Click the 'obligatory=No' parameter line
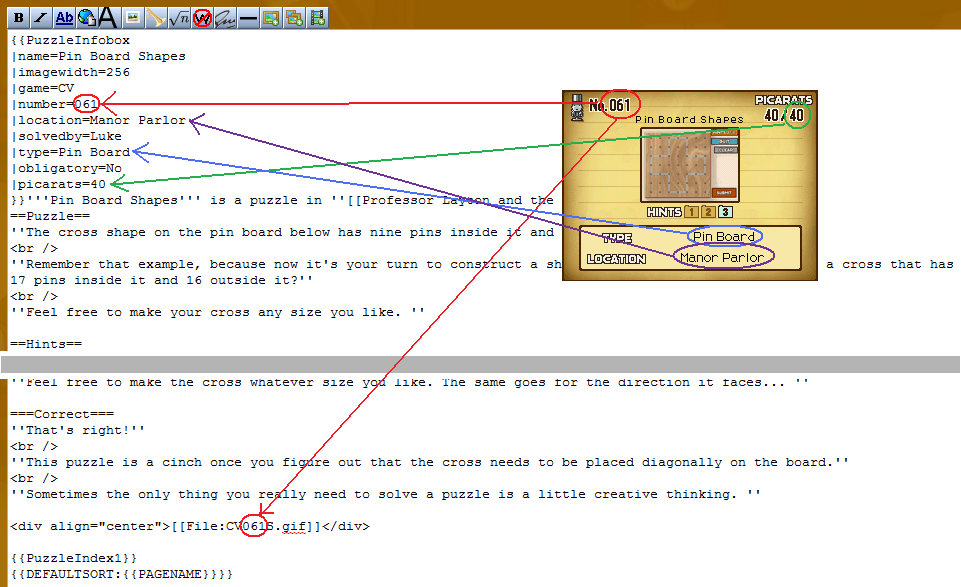The height and width of the screenshot is (587, 961). (66, 168)
